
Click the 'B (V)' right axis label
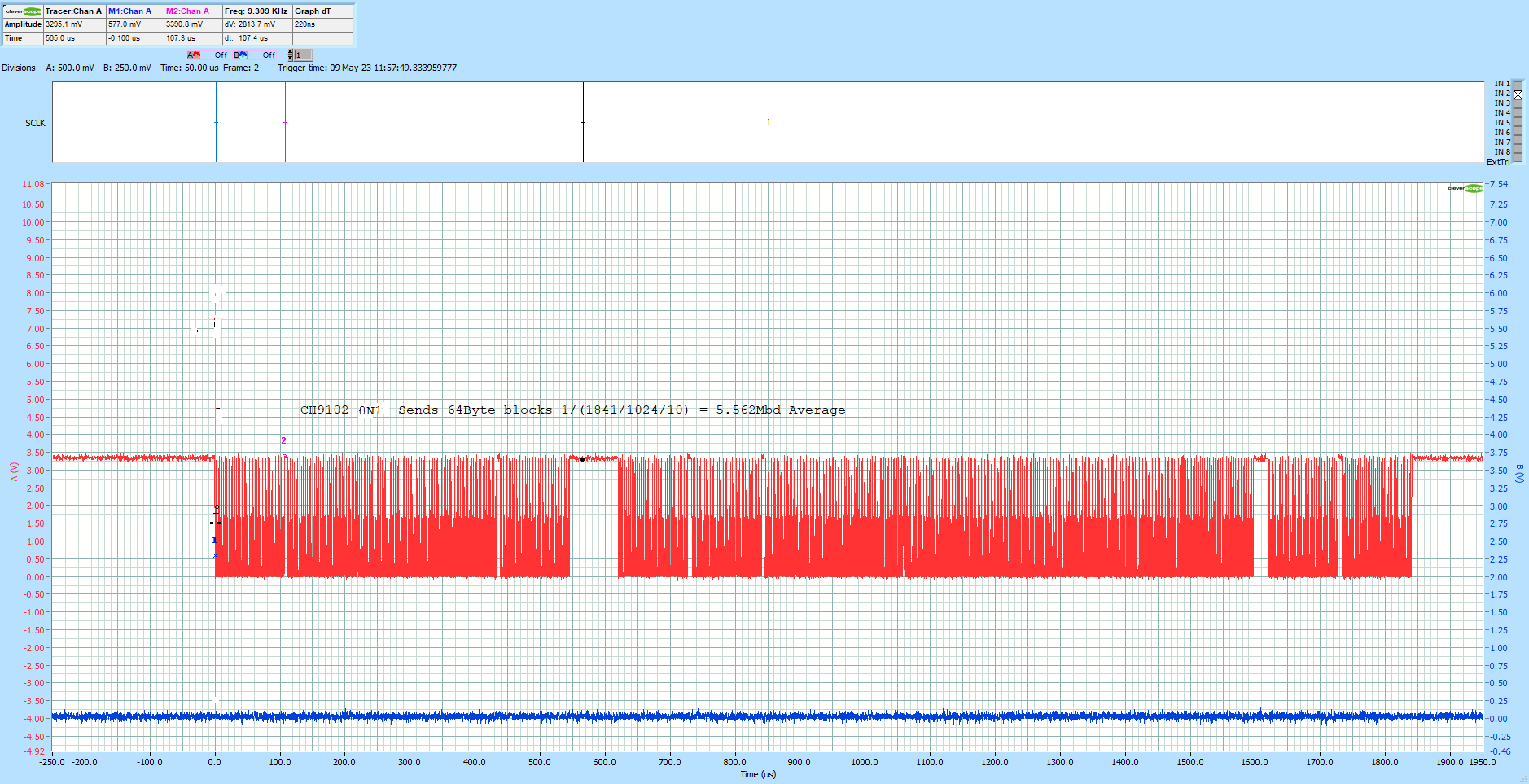click(x=1519, y=474)
